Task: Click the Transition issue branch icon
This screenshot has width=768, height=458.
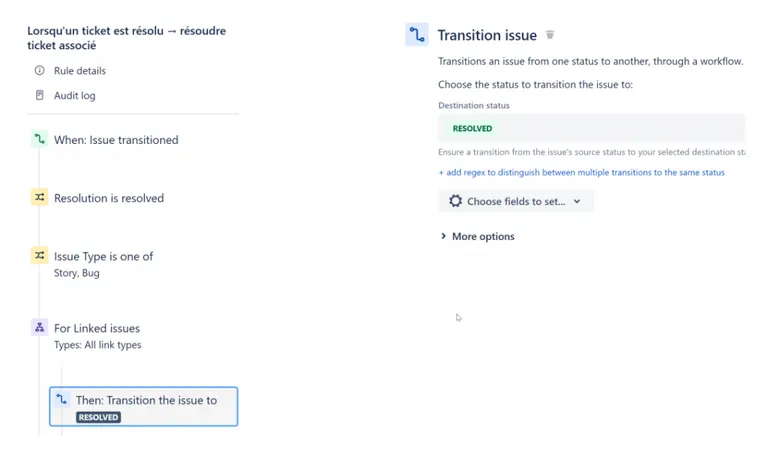Action: [x=417, y=35]
